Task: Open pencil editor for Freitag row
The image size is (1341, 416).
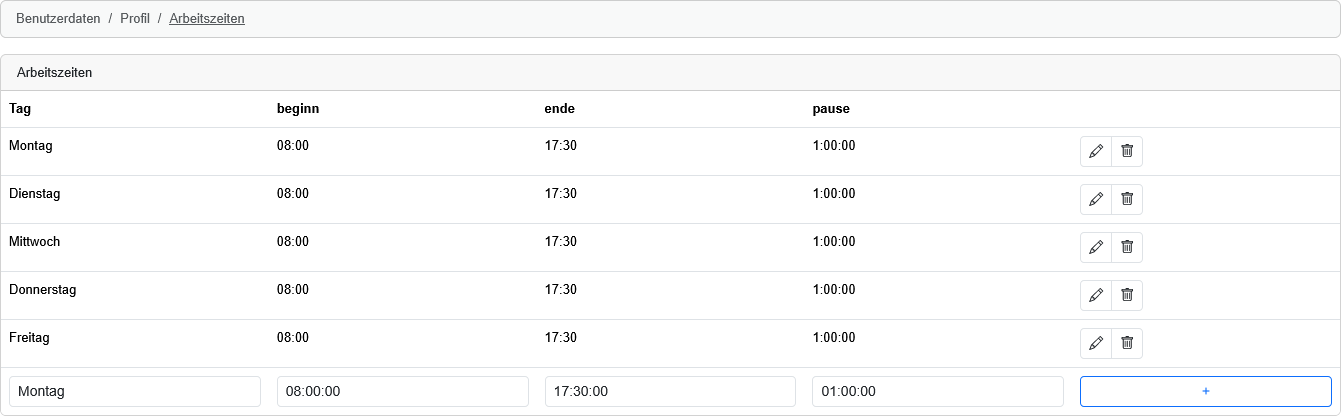Action: click(x=1096, y=343)
